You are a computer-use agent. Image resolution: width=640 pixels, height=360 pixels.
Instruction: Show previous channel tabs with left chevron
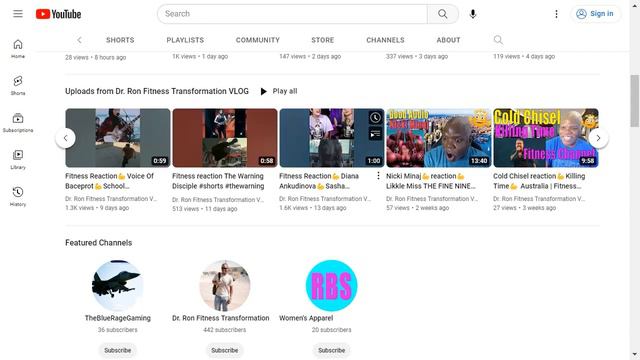[80, 40]
